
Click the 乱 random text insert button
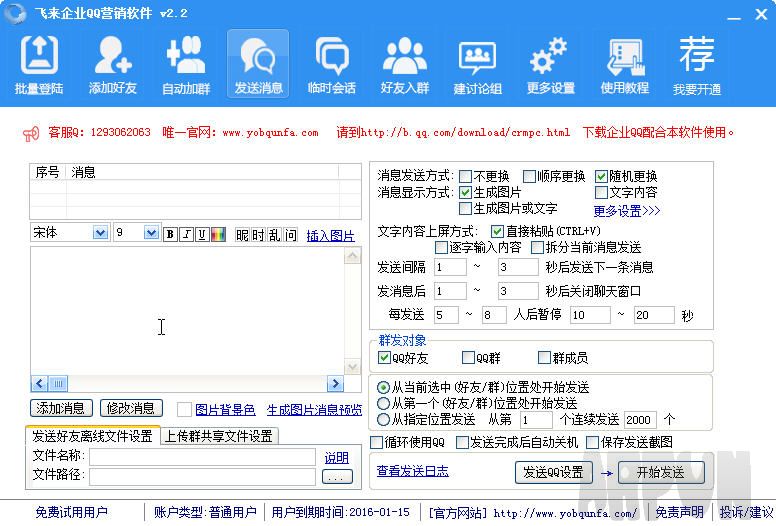pyautogui.click(x=275, y=235)
